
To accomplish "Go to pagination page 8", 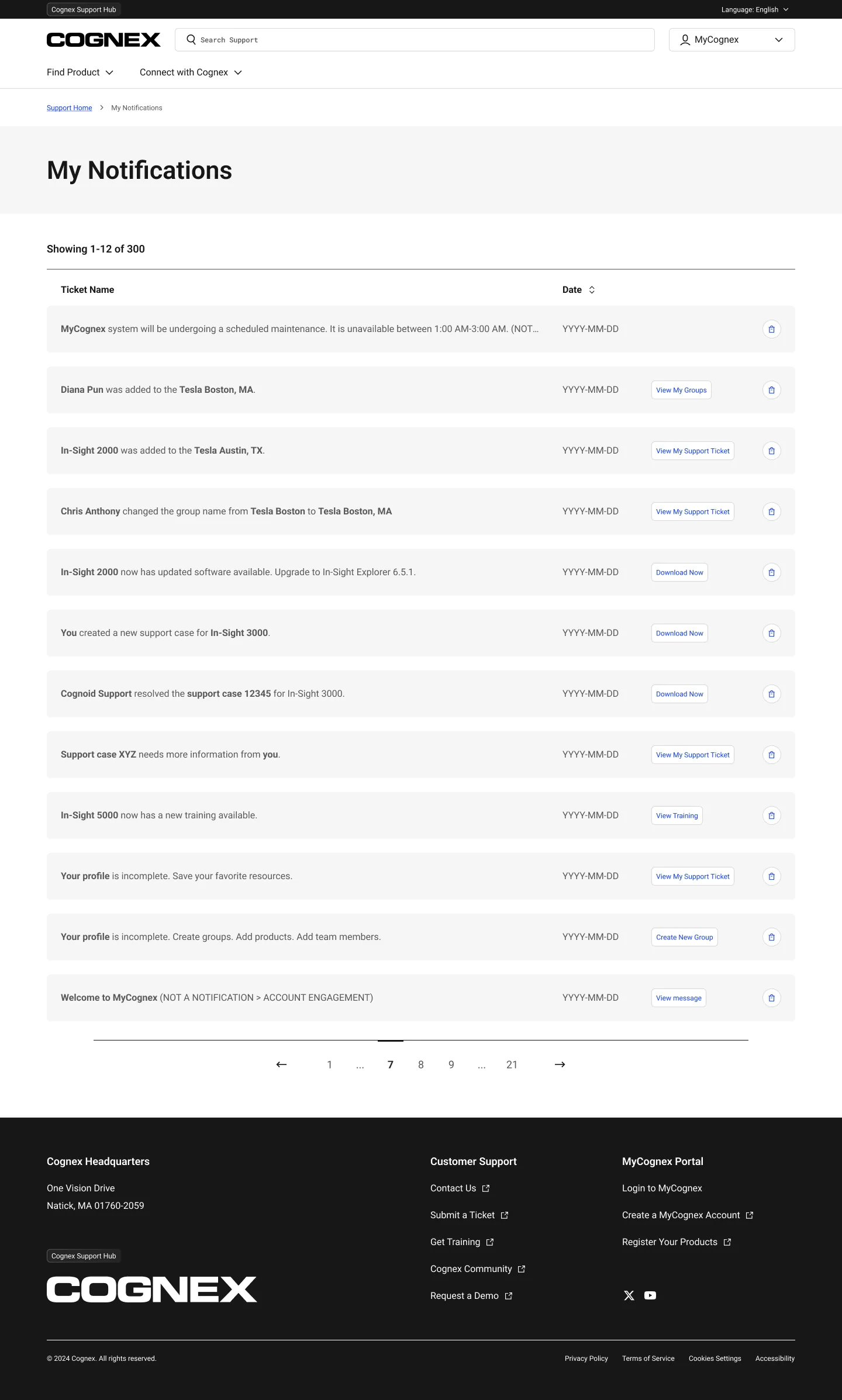I will 421,1064.
